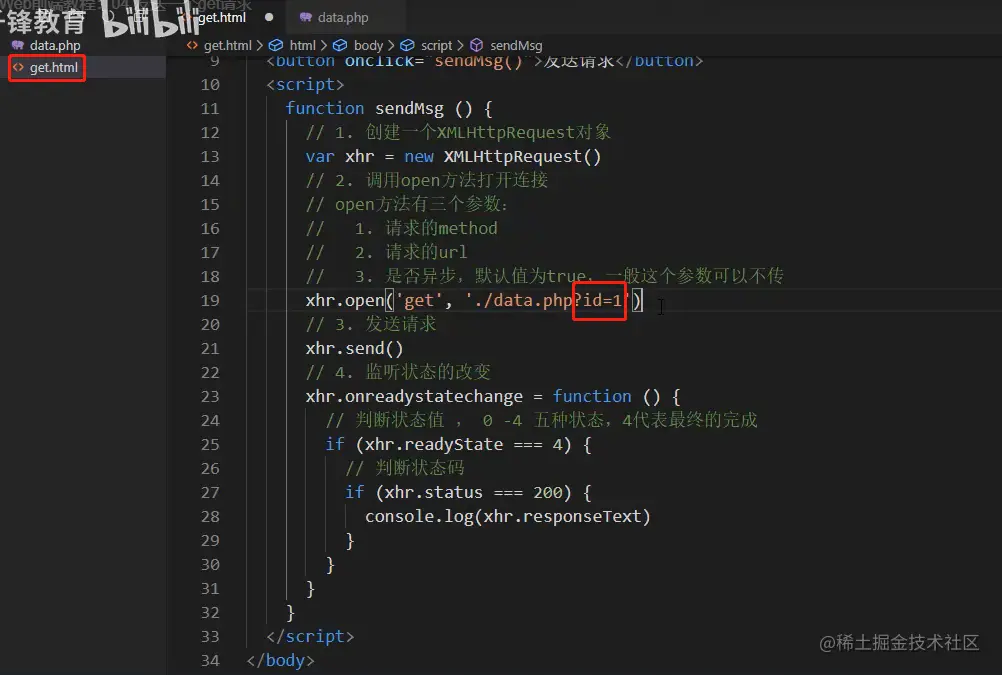Select get.html in the file explorer
The image size is (1002, 675).
[x=54, y=67]
